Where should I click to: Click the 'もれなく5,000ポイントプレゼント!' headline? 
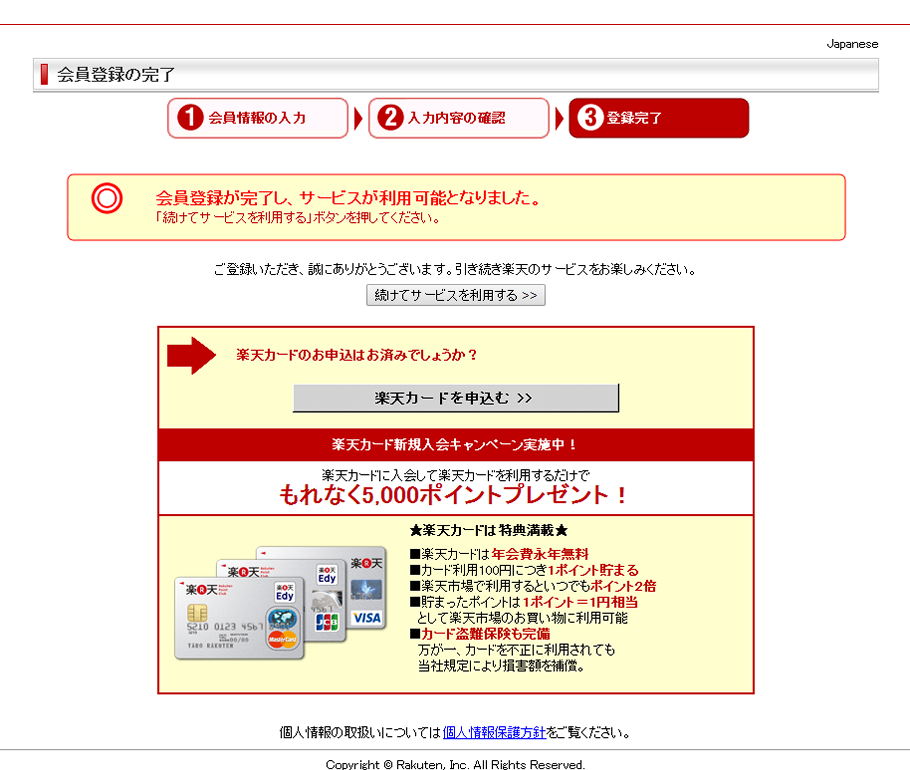click(x=455, y=495)
